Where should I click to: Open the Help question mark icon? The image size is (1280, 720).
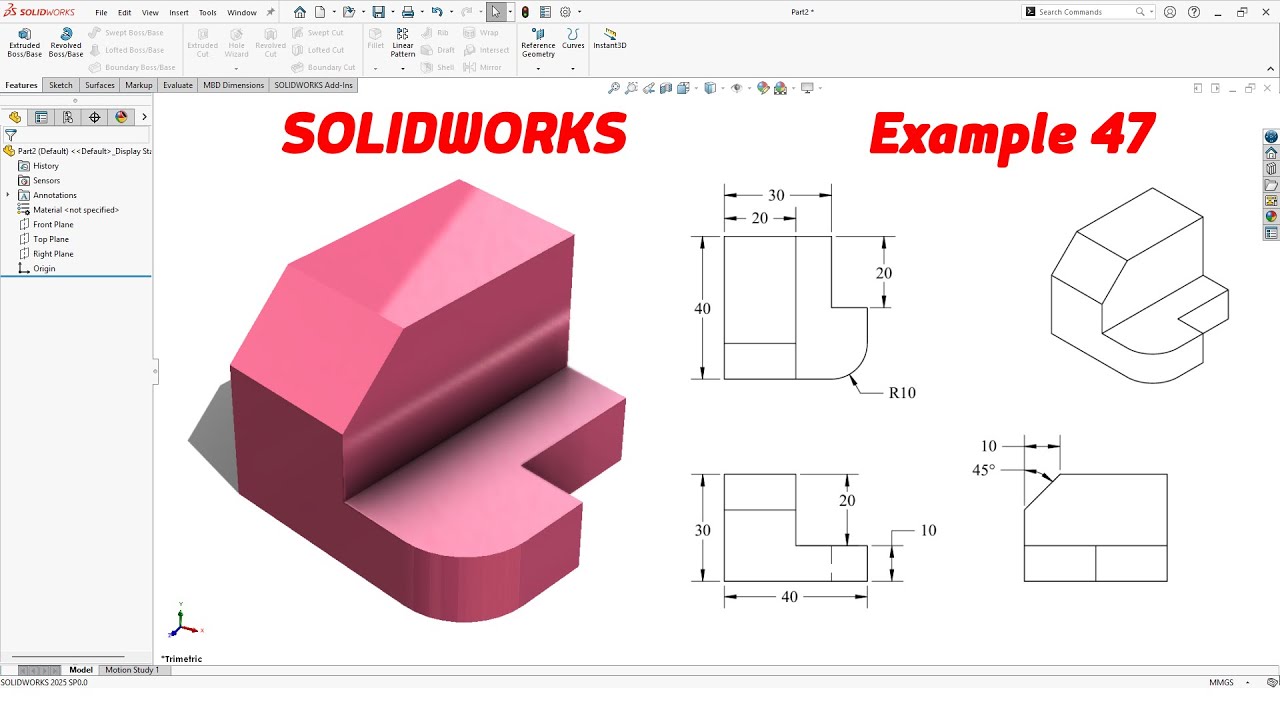(x=1194, y=12)
